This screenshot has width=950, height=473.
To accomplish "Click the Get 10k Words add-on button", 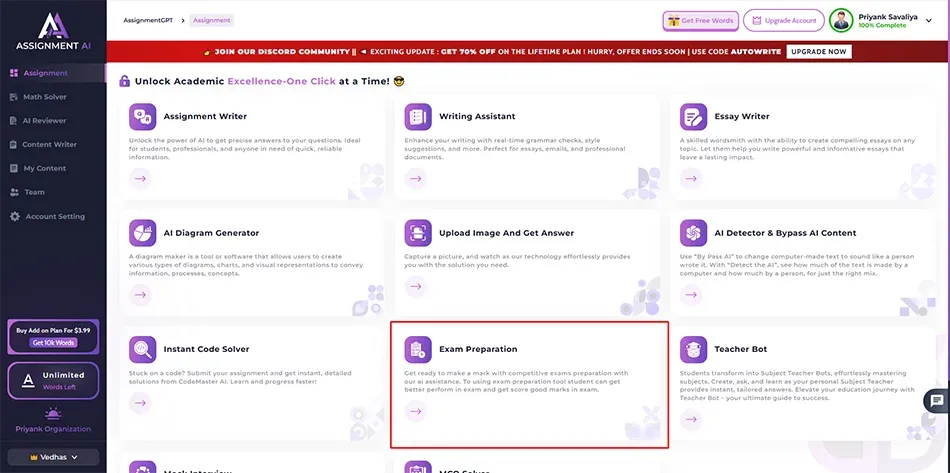I will tap(53, 342).
